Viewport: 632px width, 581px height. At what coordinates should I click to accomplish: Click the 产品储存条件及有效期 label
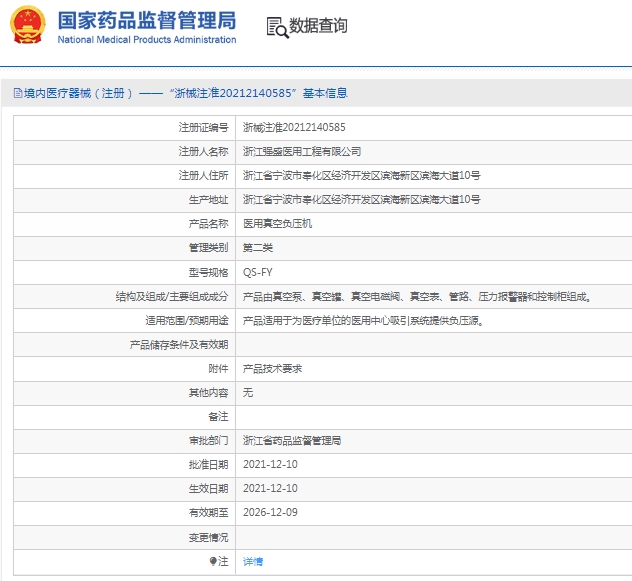click(179, 345)
